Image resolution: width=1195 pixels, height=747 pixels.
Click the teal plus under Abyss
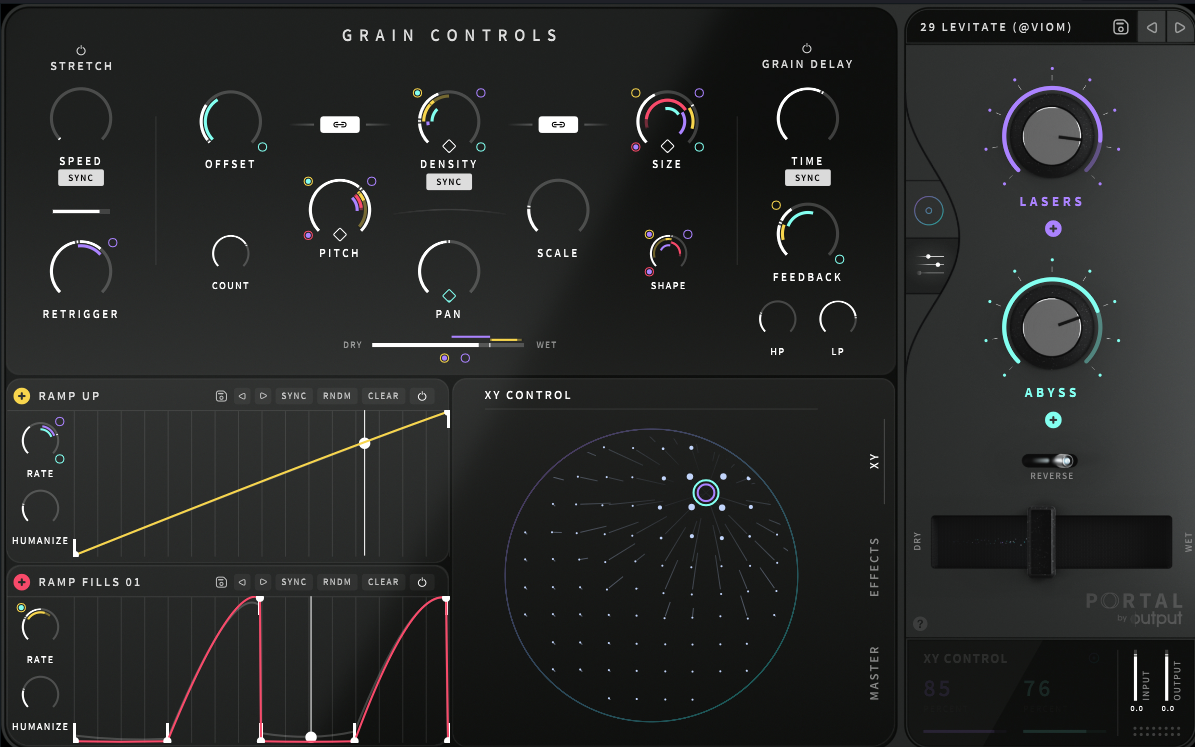coord(1052,420)
